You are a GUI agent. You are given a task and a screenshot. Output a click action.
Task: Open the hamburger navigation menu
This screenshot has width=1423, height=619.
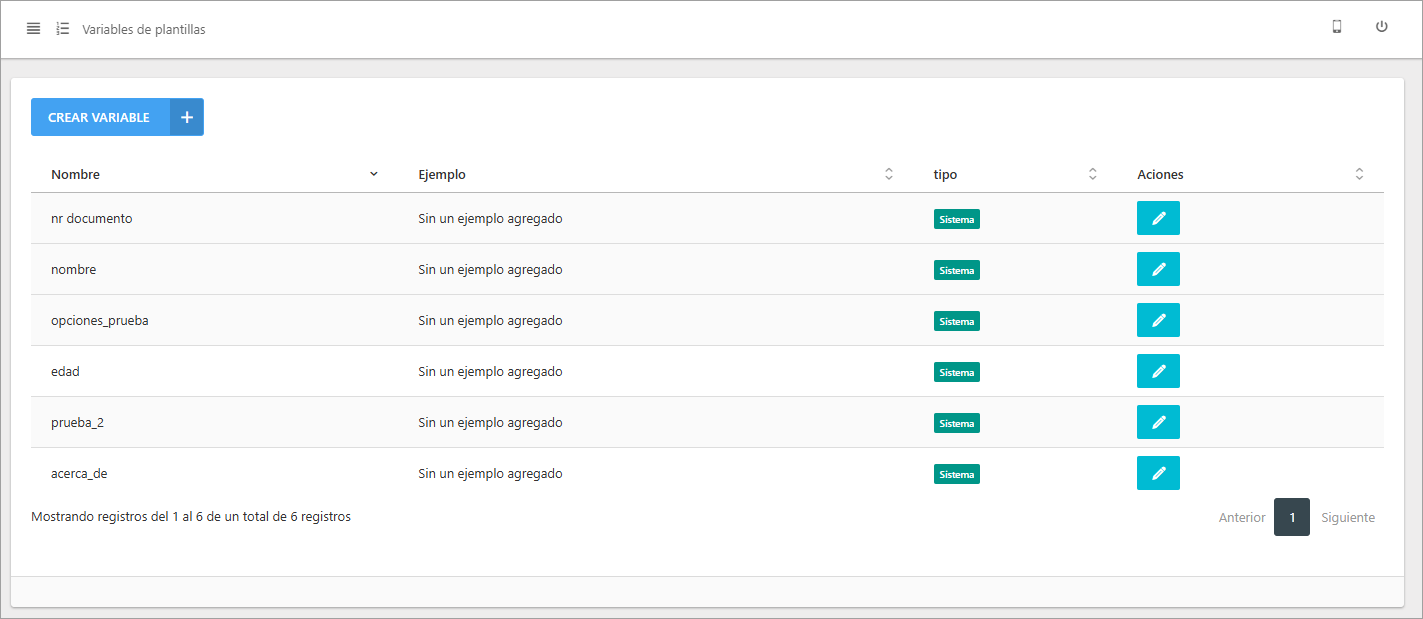pyautogui.click(x=33, y=28)
